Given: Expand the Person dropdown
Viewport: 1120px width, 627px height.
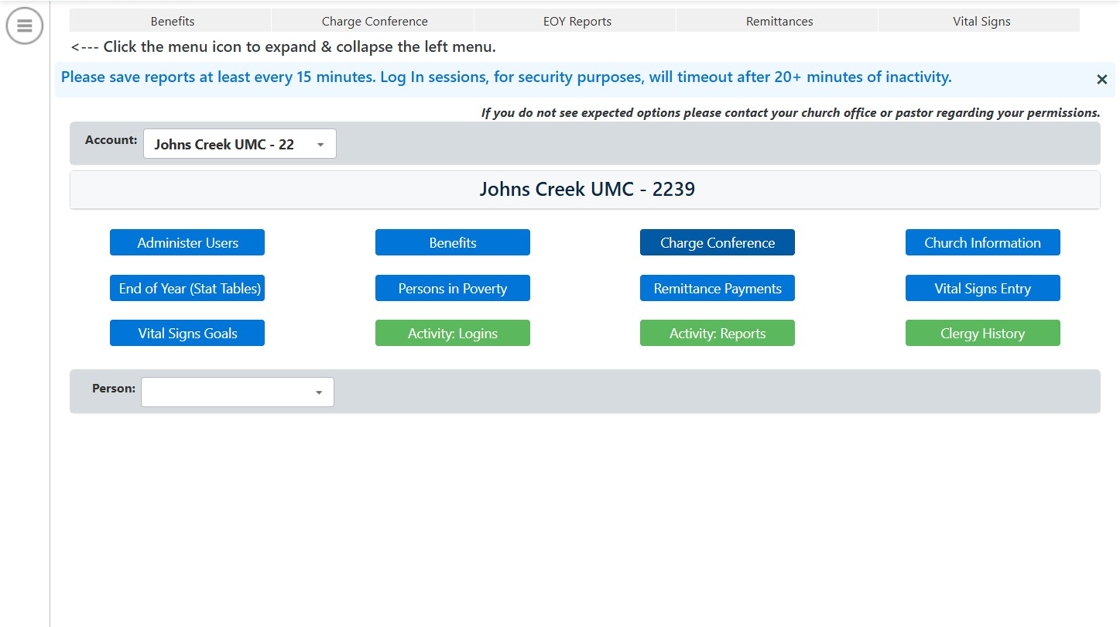Looking at the screenshot, I should tap(237, 392).
